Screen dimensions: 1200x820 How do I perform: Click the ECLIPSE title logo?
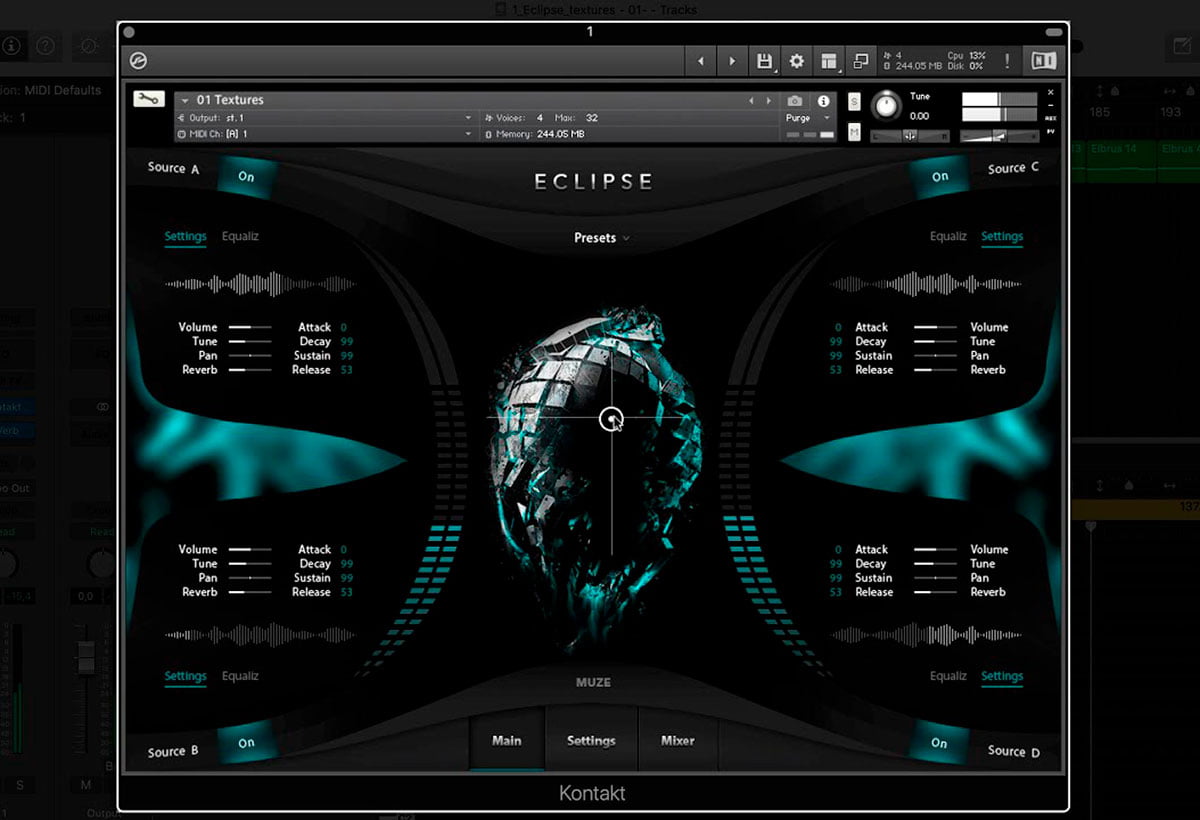point(593,181)
